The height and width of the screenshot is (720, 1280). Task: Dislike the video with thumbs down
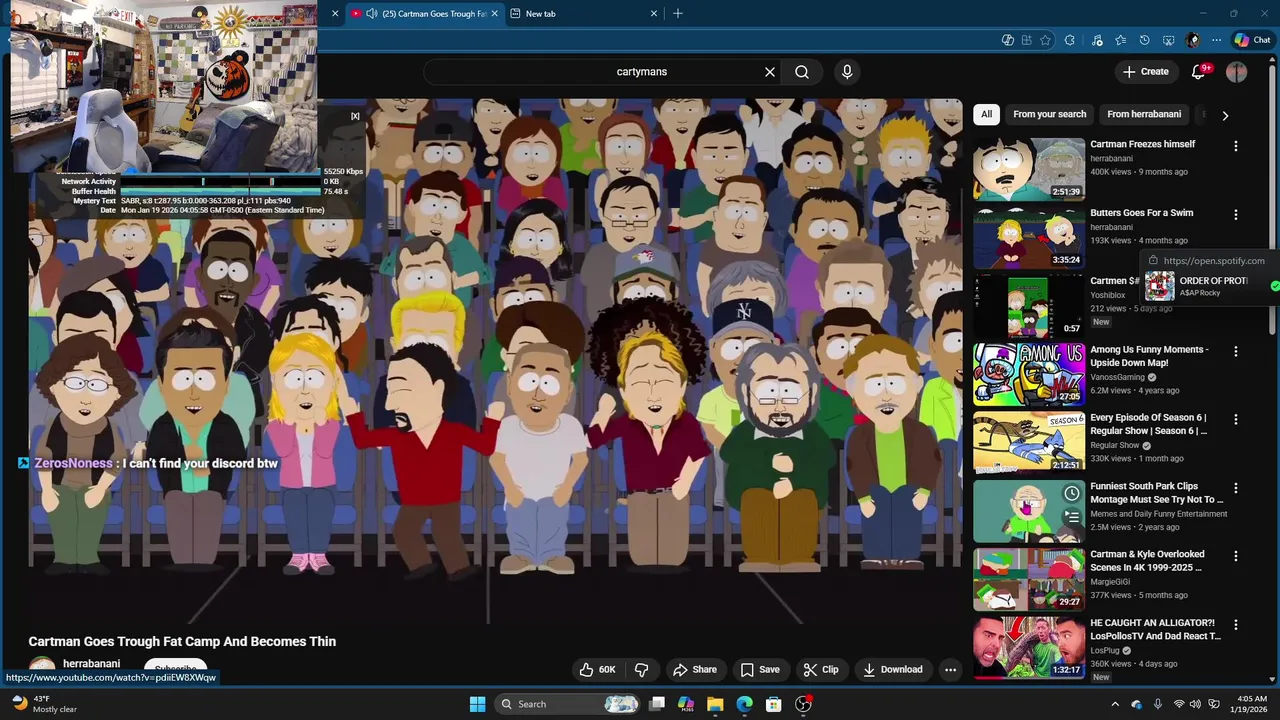pyautogui.click(x=642, y=669)
